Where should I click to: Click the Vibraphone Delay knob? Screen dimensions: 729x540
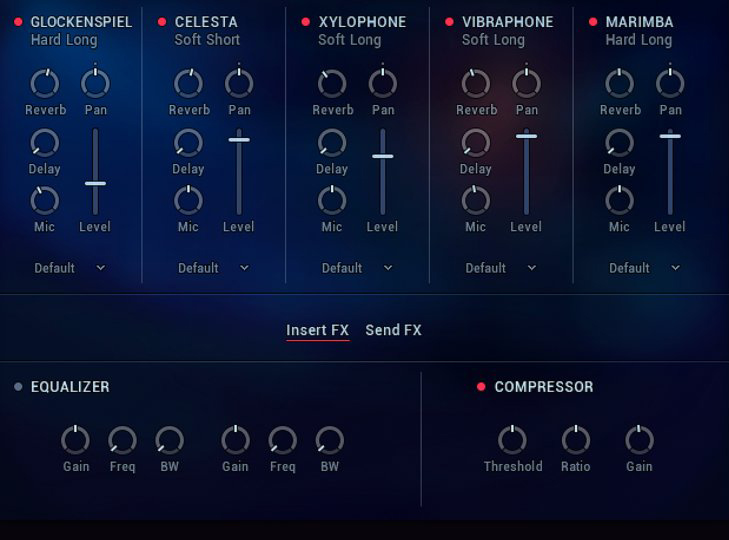tap(476, 143)
